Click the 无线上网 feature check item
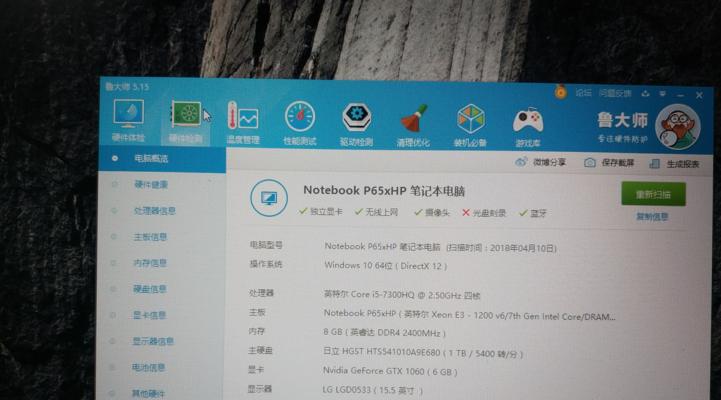 [377, 212]
